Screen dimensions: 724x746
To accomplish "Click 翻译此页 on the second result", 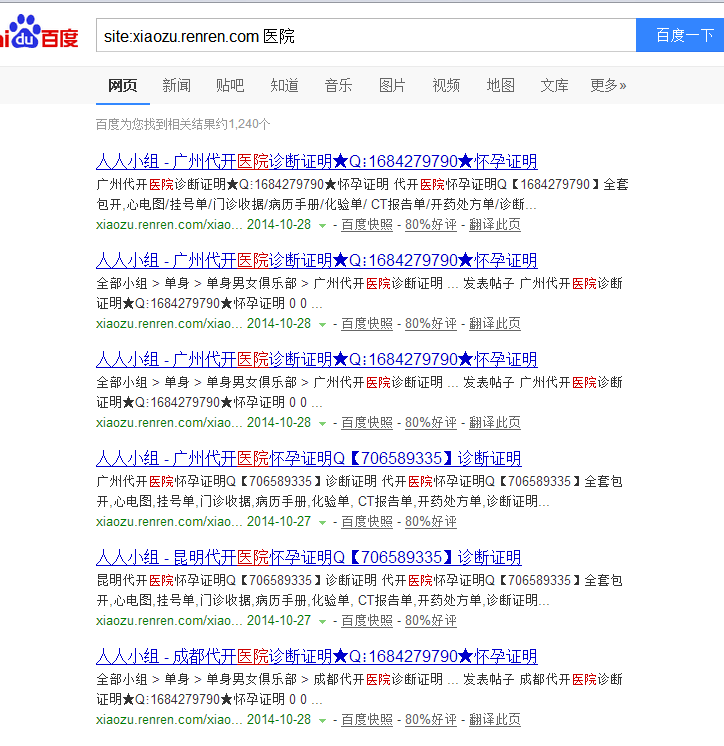I will (495, 324).
